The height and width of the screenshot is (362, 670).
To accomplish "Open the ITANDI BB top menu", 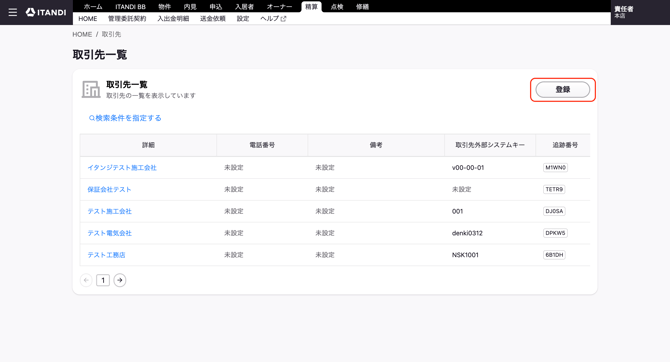I will coord(130,6).
